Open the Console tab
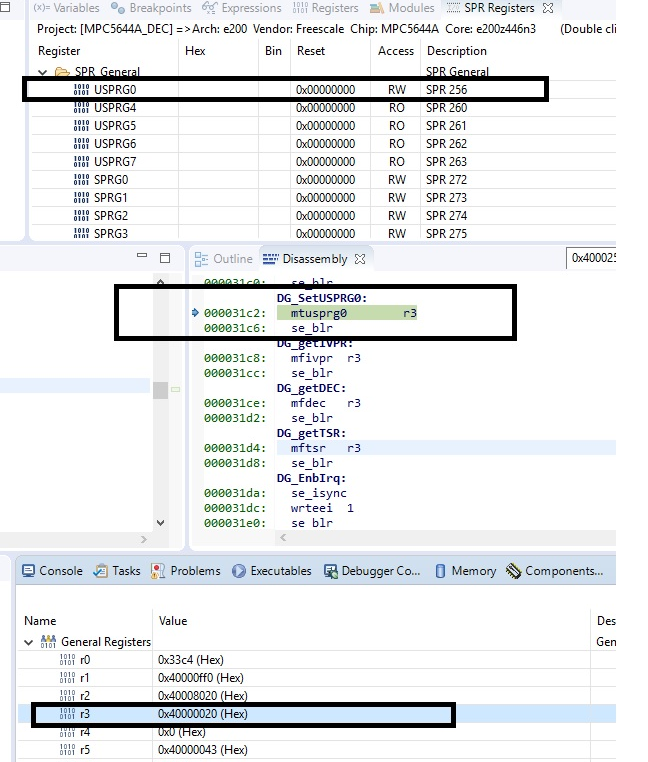The height and width of the screenshot is (762, 648). pos(53,571)
